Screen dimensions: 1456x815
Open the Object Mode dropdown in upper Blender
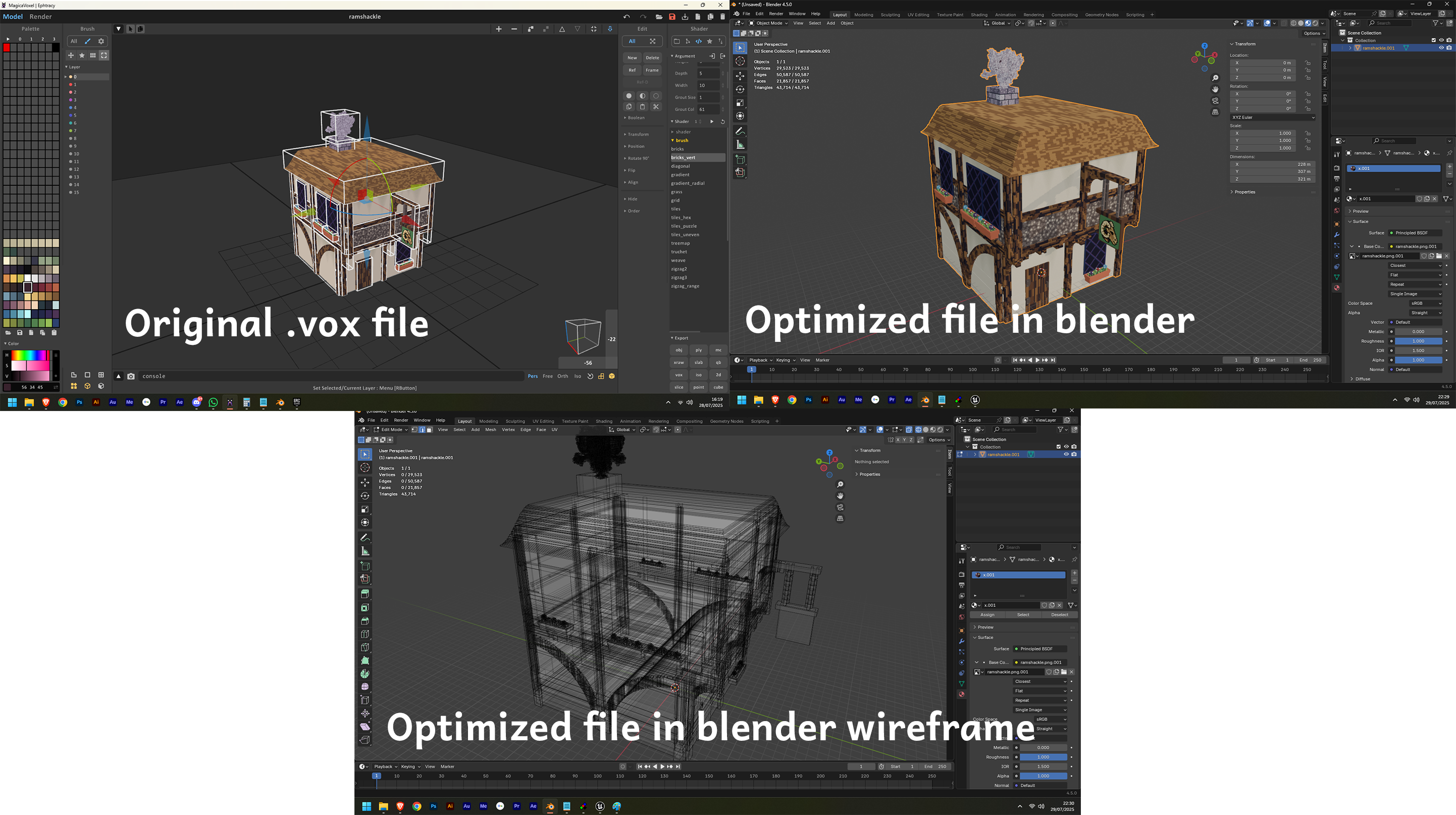coord(768,23)
